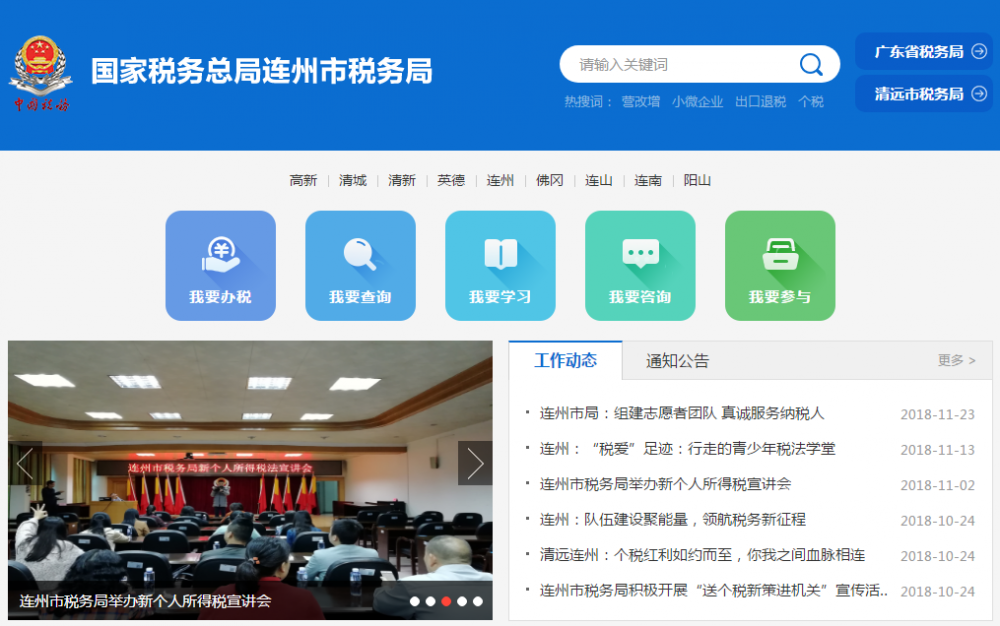Open the 连州 region link
Screen dimensions: 1000x626
(500, 180)
